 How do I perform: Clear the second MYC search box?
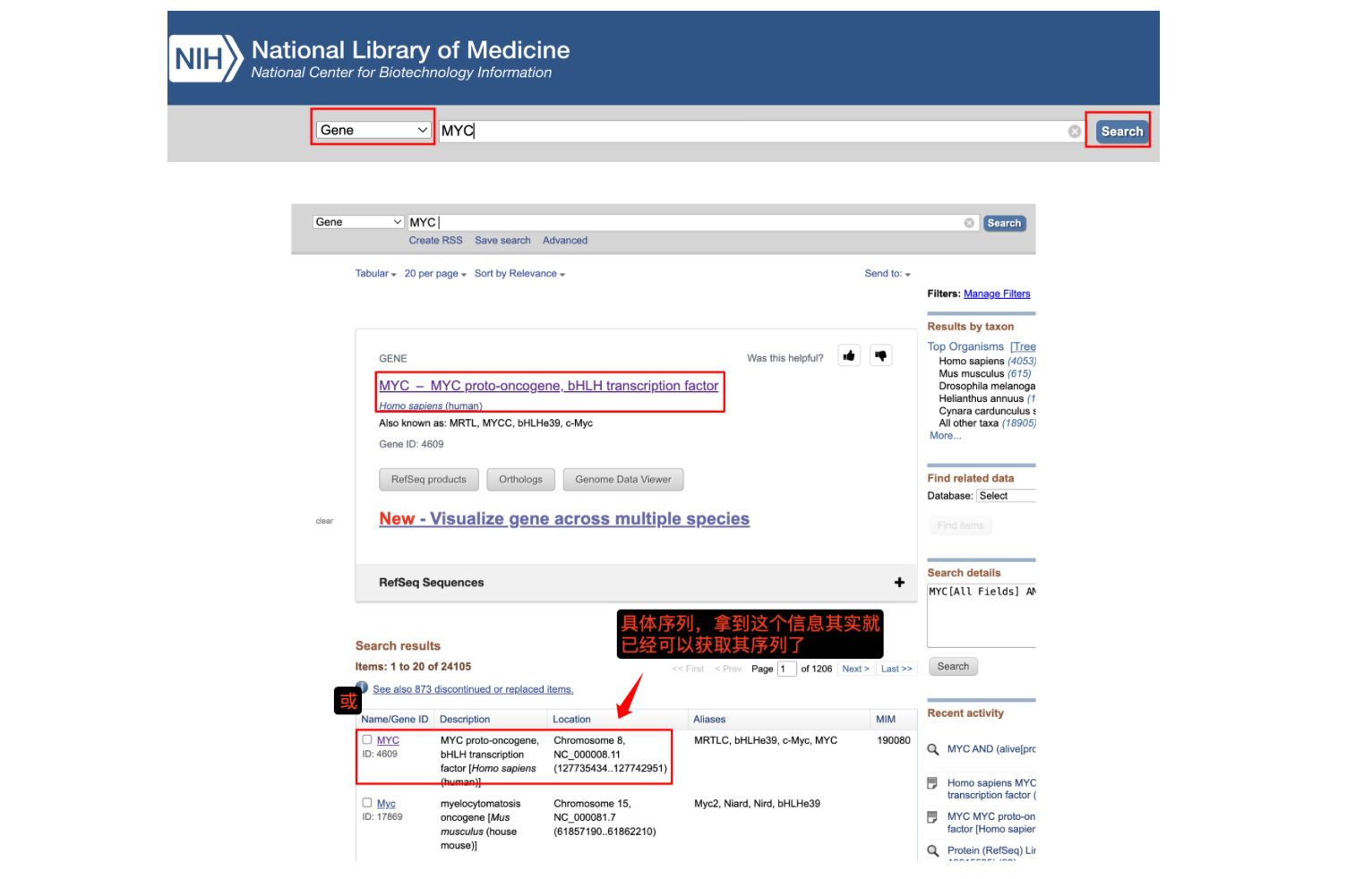coord(969,223)
